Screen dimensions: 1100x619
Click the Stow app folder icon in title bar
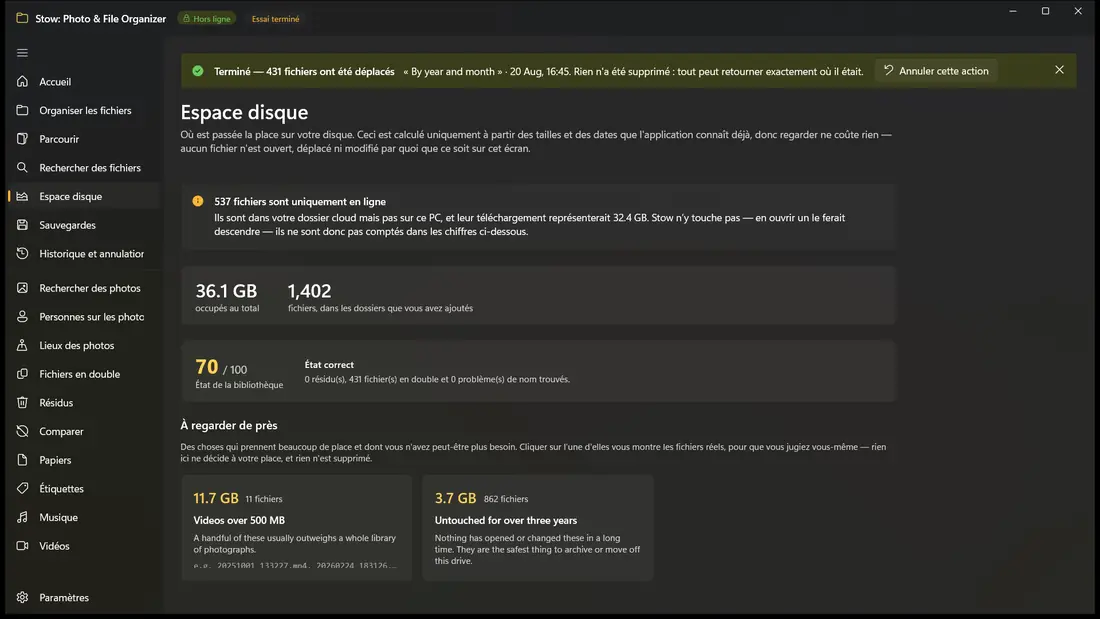pyautogui.click(x=22, y=18)
